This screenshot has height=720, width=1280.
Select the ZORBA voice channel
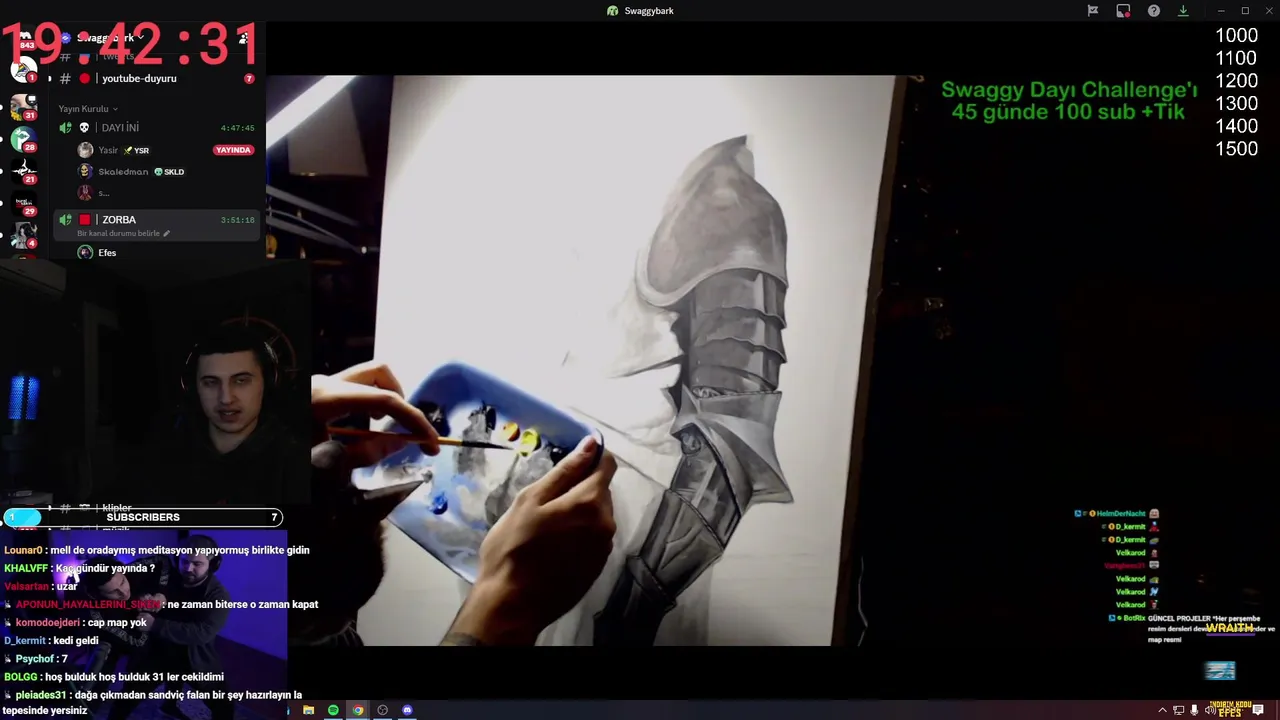pos(158,225)
